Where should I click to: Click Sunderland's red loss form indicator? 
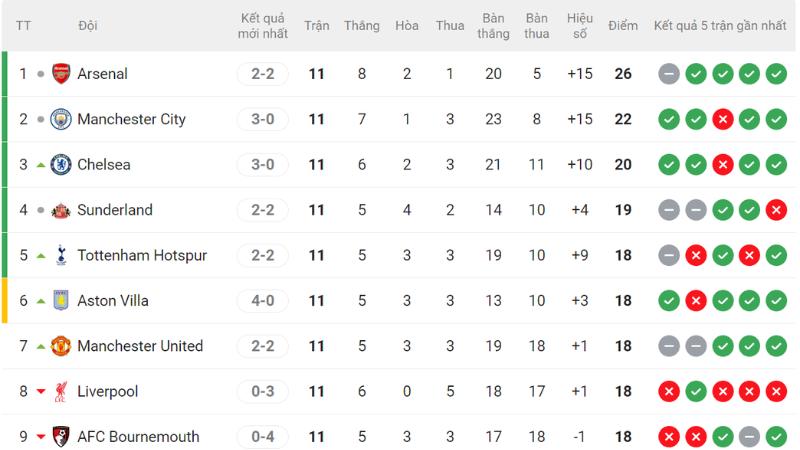click(x=776, y=210)
